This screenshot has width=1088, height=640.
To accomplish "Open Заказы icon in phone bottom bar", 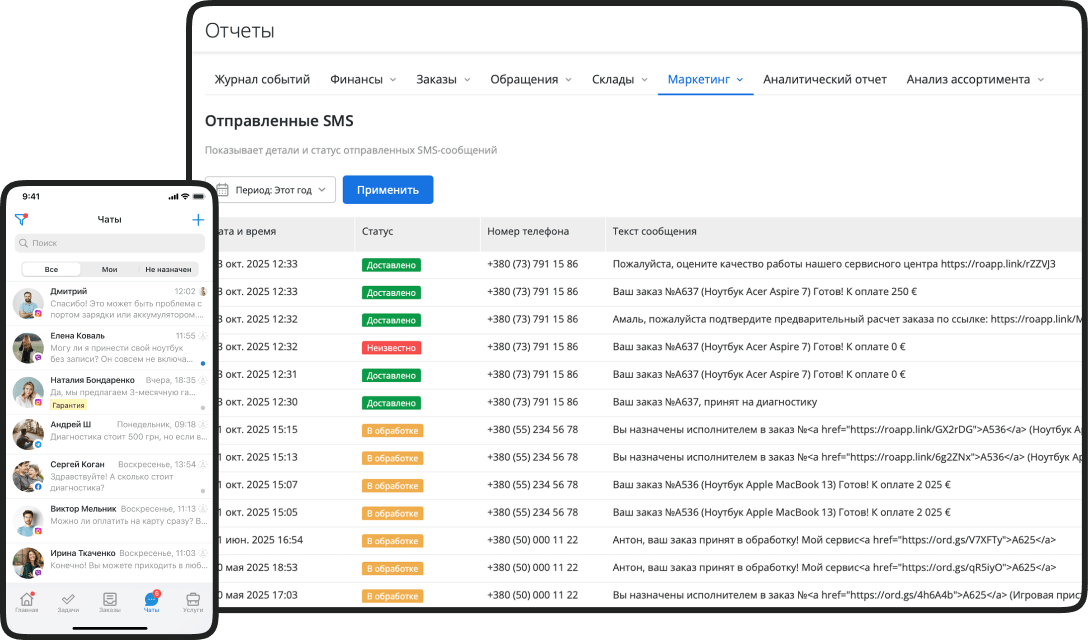I will [x=110, y=601].
